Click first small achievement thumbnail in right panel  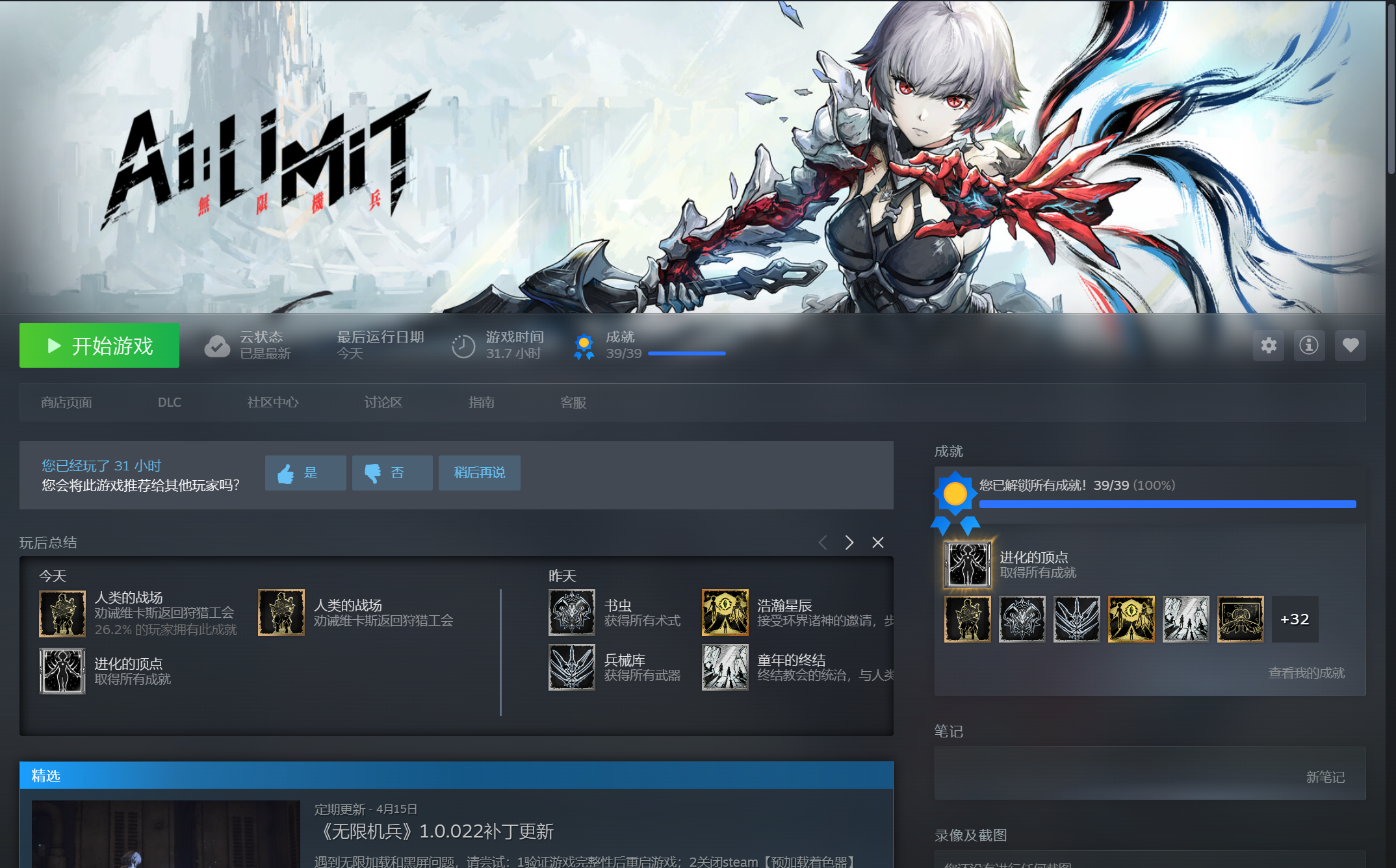click(x=968, y=619)
